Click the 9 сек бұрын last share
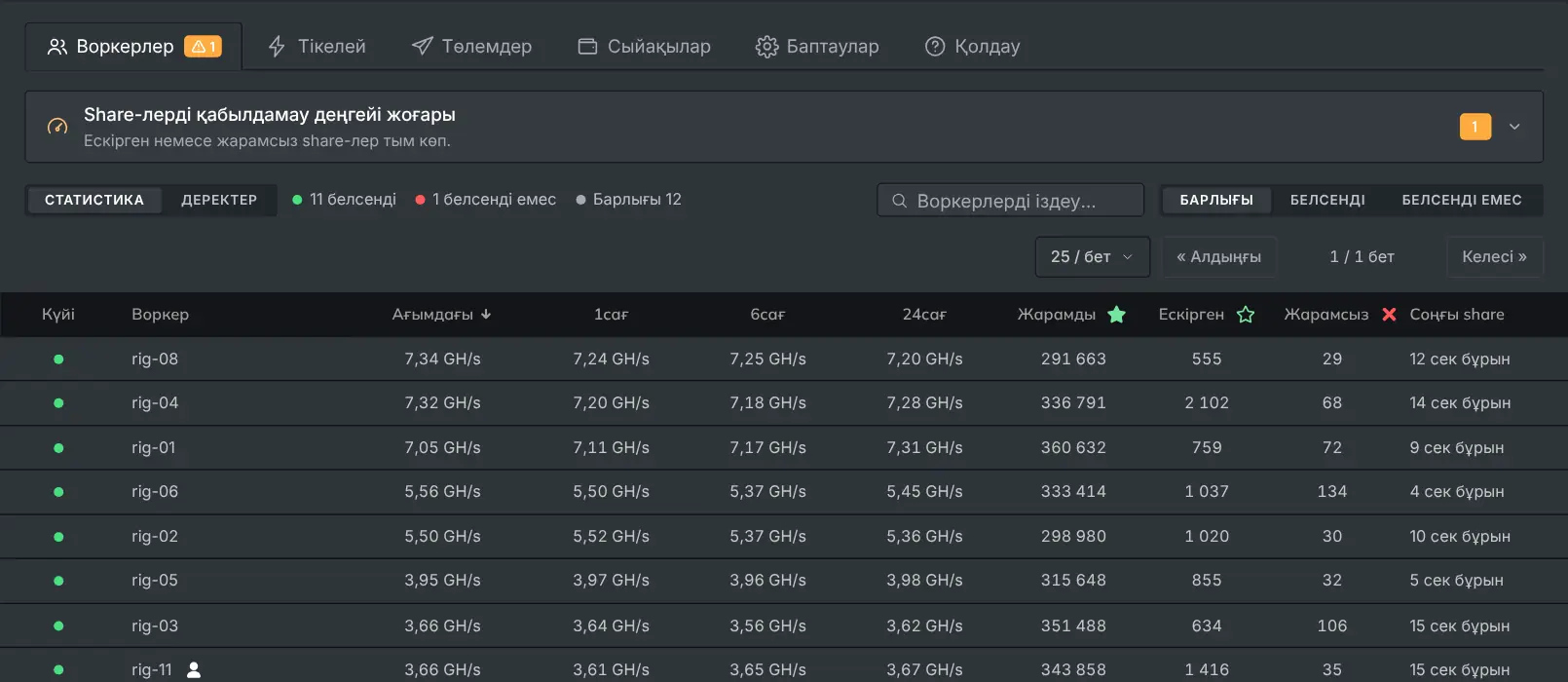The height and width of the screenshot is (682, 1568). tap(1457, 448)
